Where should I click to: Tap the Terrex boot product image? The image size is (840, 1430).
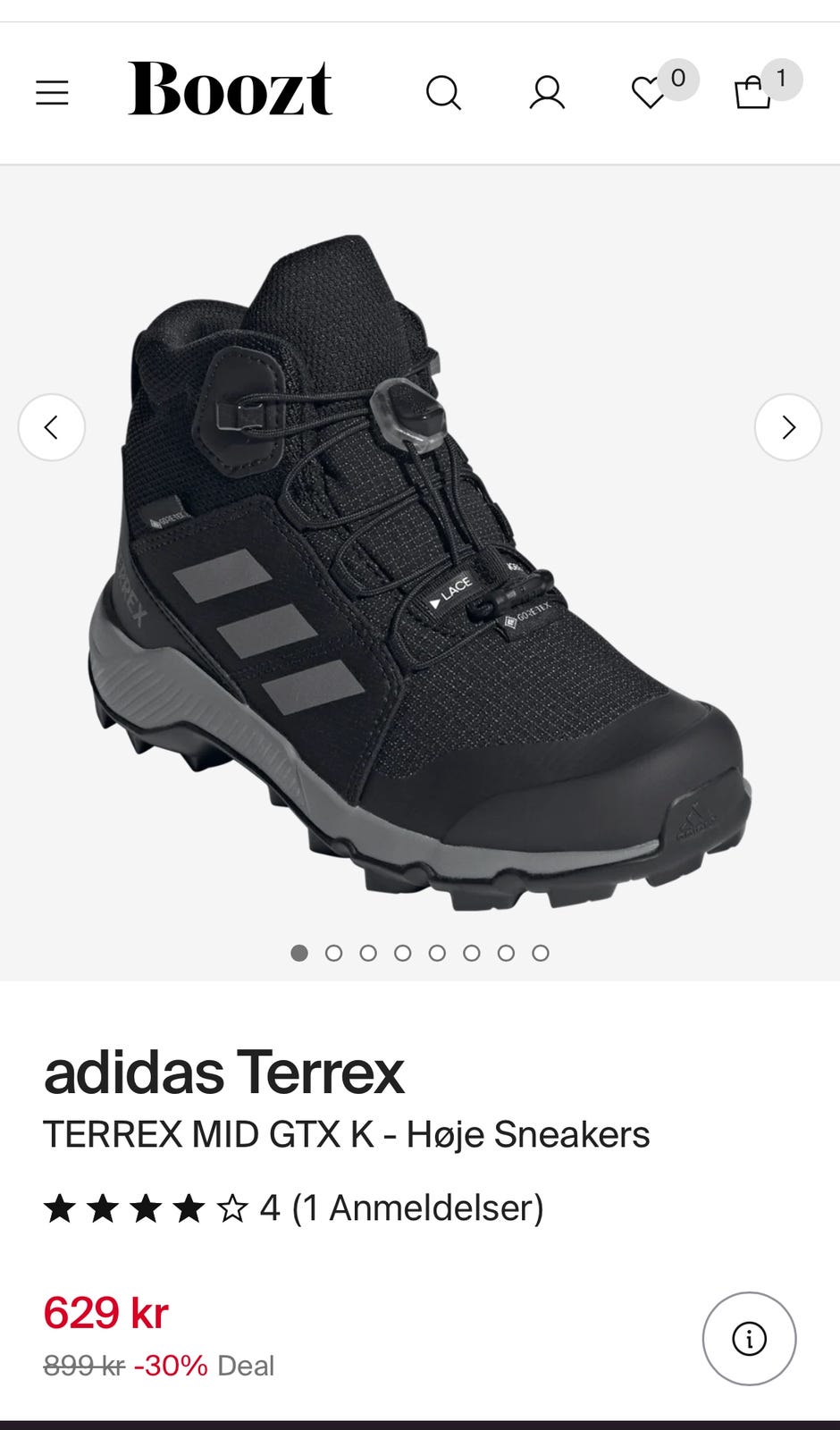pyautogui.click(x=420, y=572)
